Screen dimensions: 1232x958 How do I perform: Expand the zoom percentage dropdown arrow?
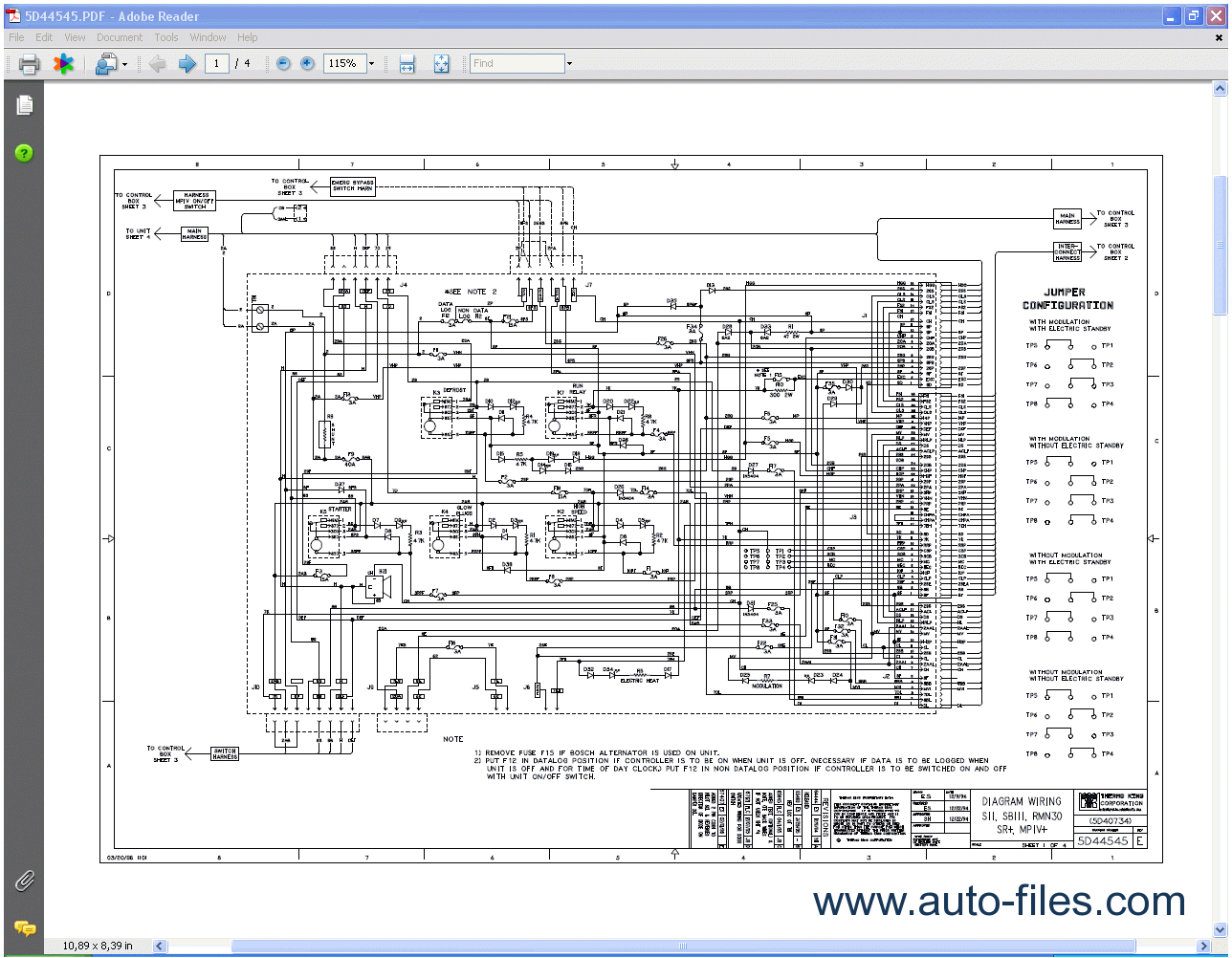click(x=372, y=64)
